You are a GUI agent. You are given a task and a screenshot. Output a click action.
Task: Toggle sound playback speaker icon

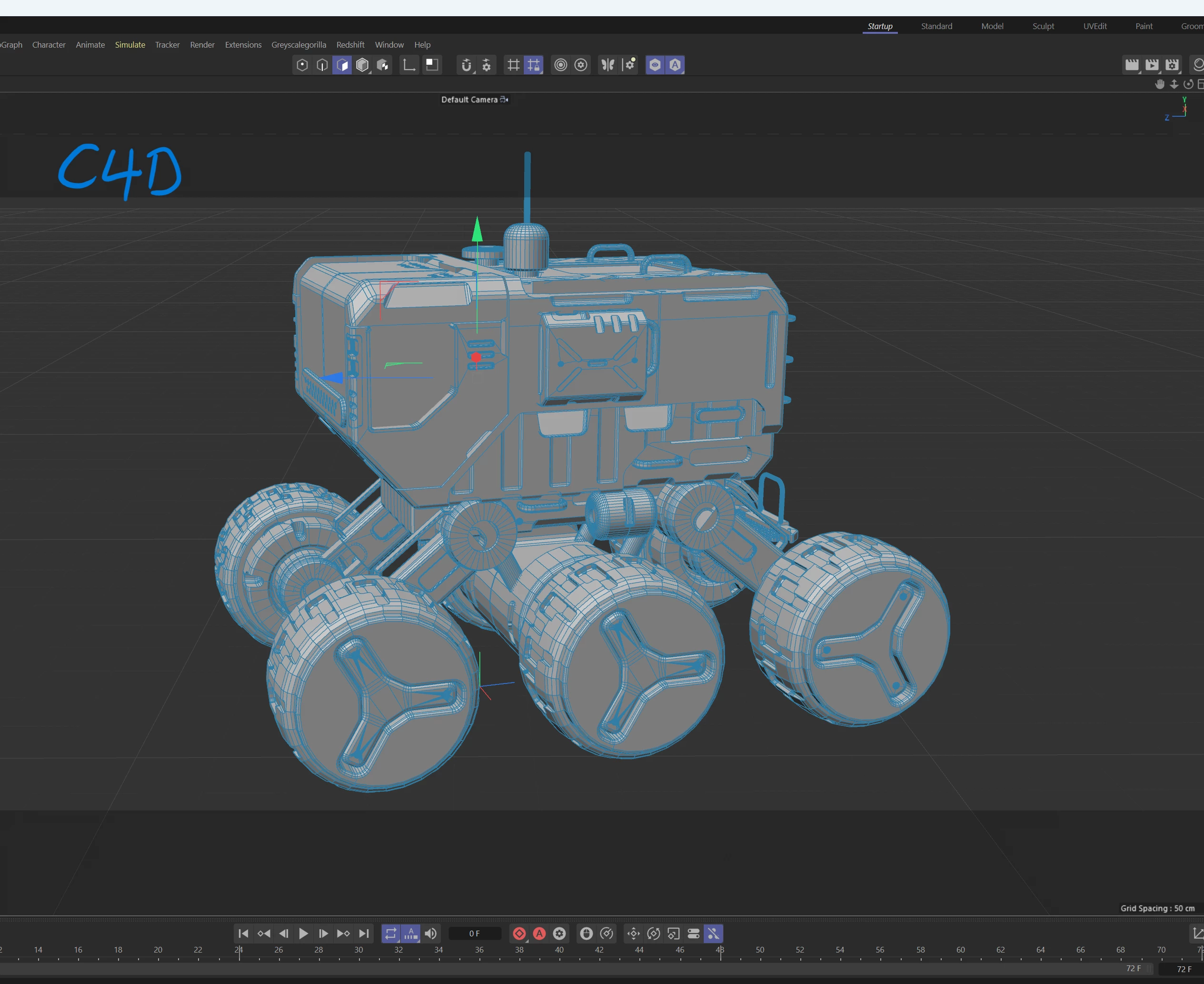coord(430,934)
